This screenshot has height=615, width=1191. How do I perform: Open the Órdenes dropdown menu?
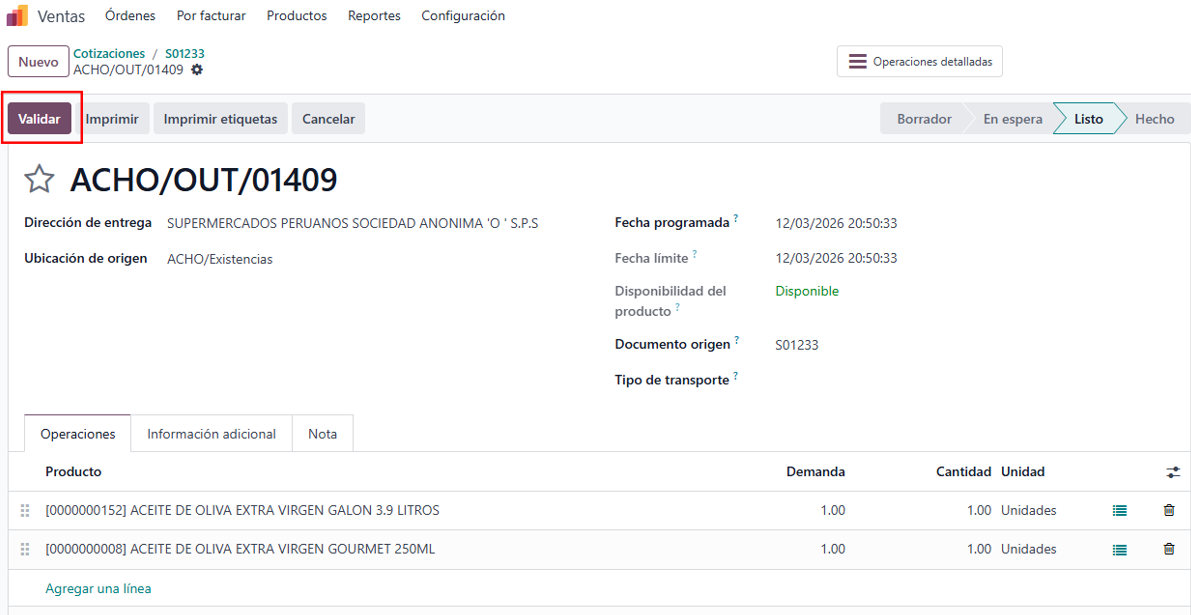[x=130, y=16]
